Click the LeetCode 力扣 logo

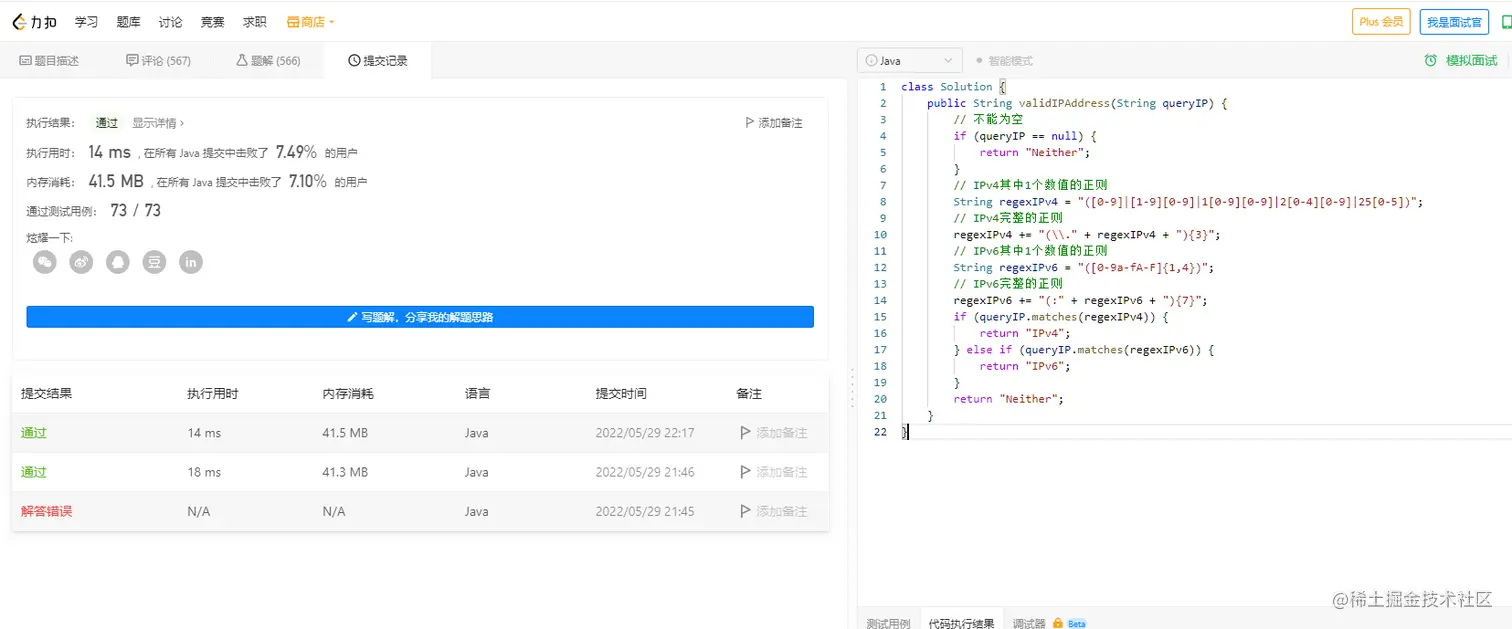point(35,21)
